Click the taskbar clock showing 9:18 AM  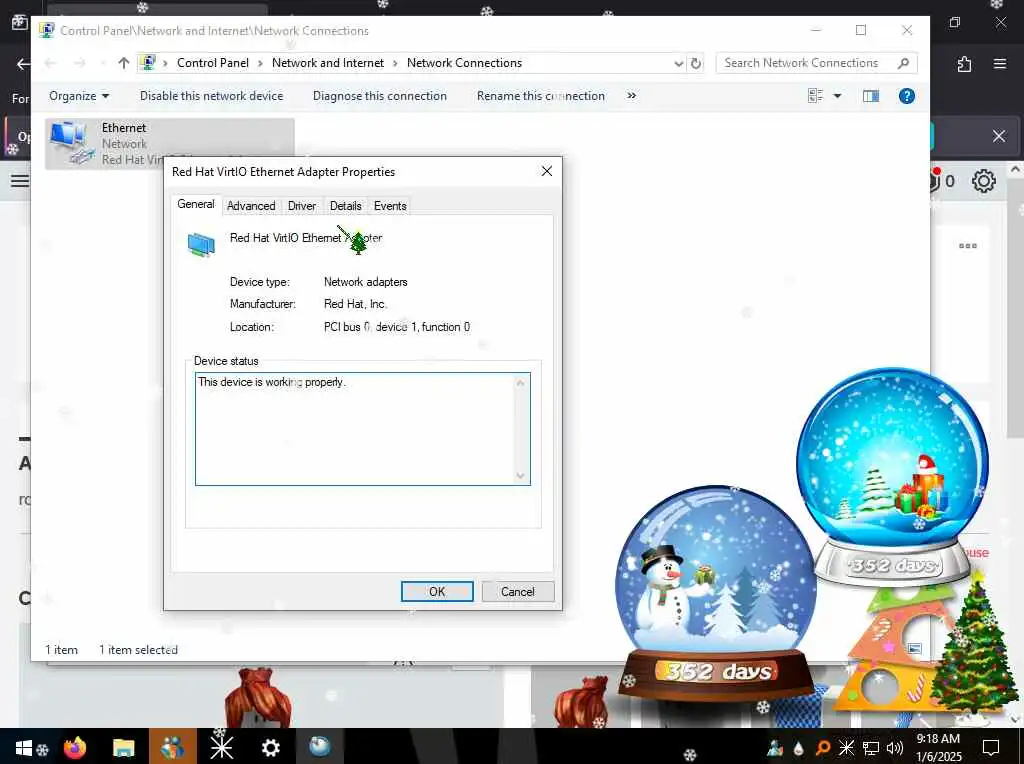click(x=938, y=747)
